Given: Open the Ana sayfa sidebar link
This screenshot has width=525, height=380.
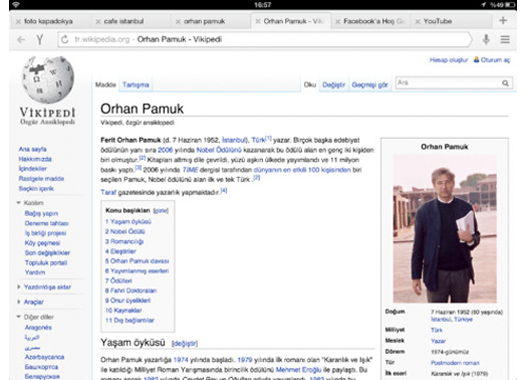Looking at the screenshot, I should tap(32, 149).
